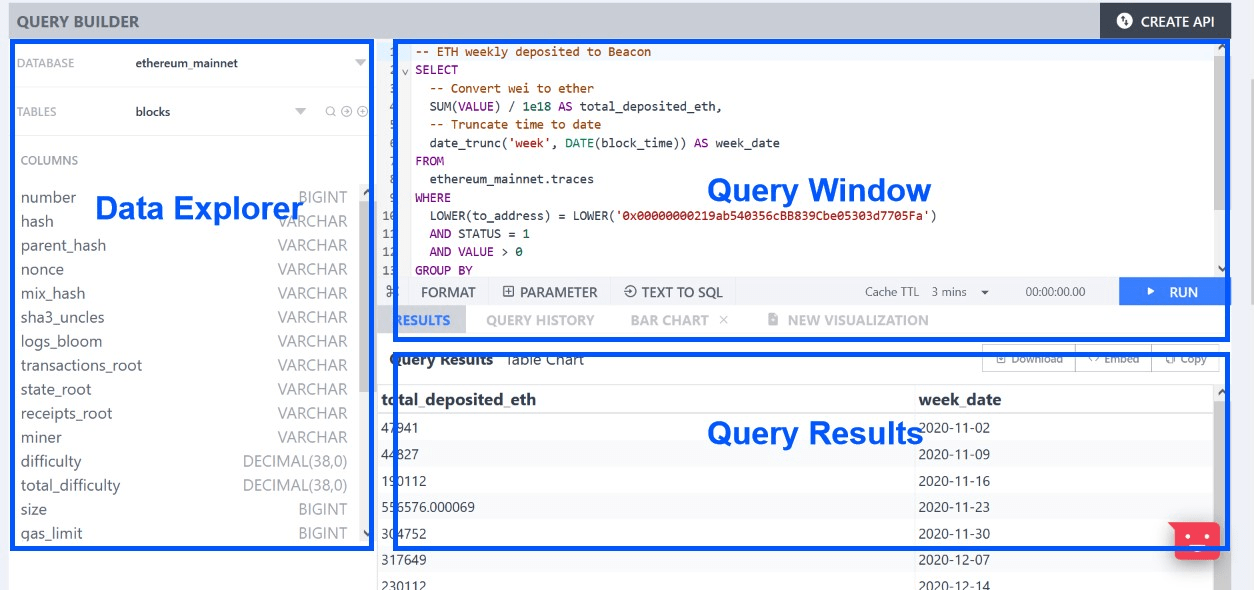Screen dimensions: 1254x590
Task: Search the tables list with magnifier icon
Action: point(330,111)
